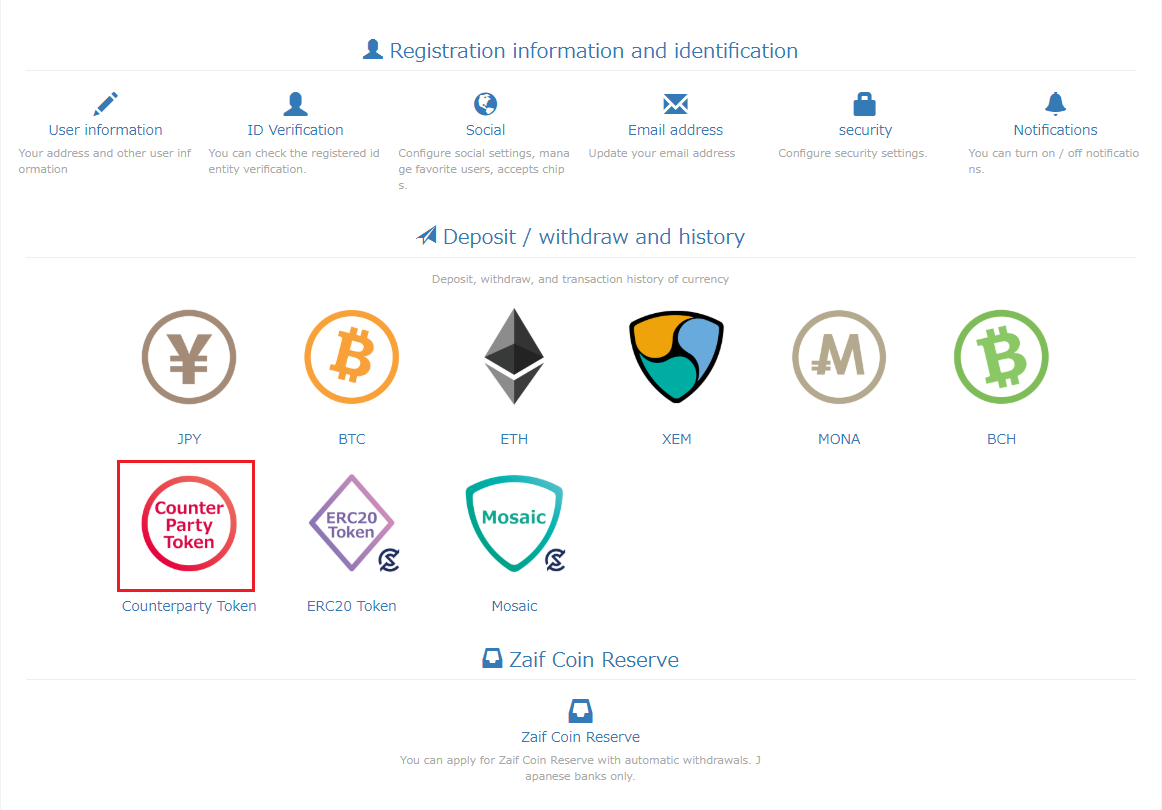
Task: Open the Mosaic teal shield icon
Action: pyautogui.click(x=515, y=524)
